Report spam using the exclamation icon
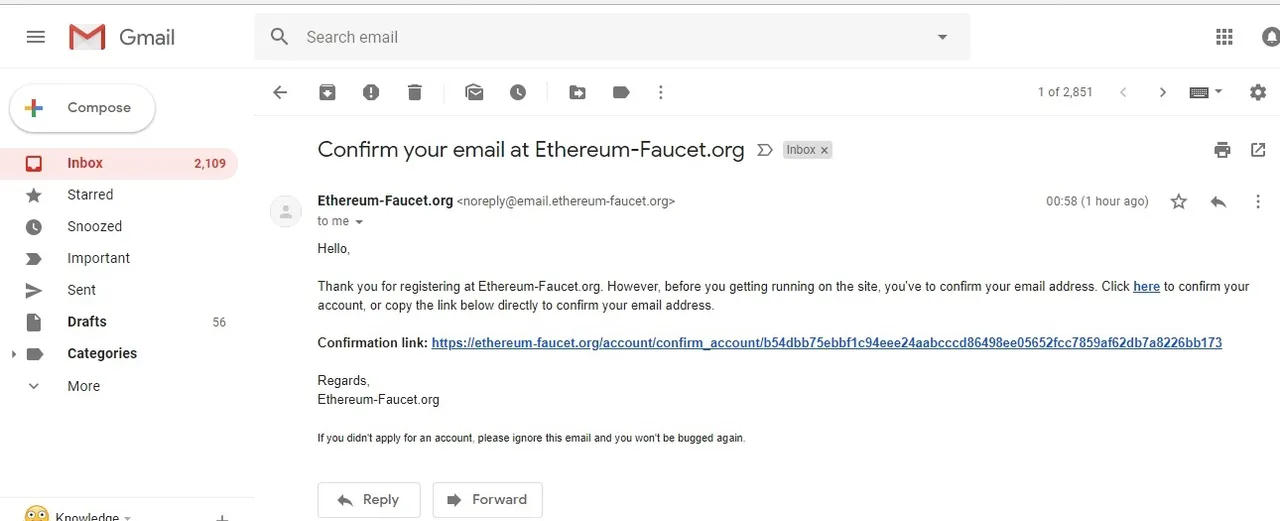 [371, 92]
